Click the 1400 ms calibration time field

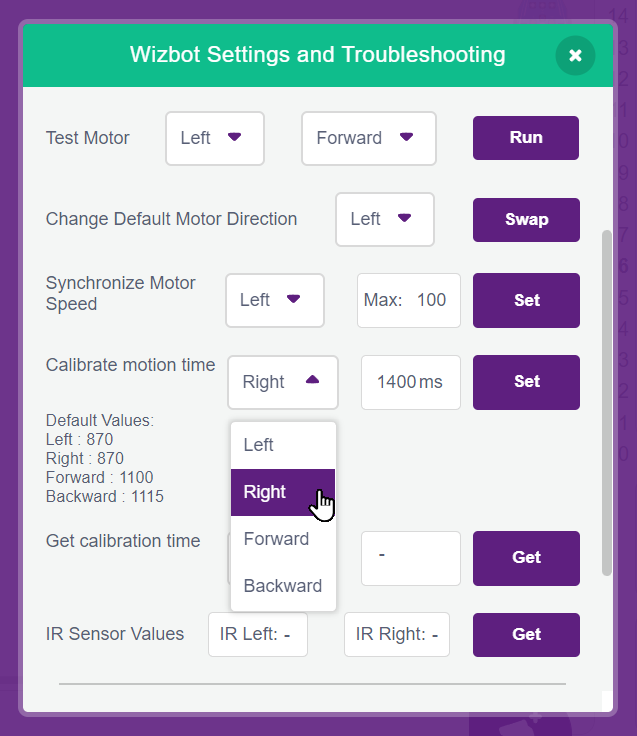click(410, 382)
